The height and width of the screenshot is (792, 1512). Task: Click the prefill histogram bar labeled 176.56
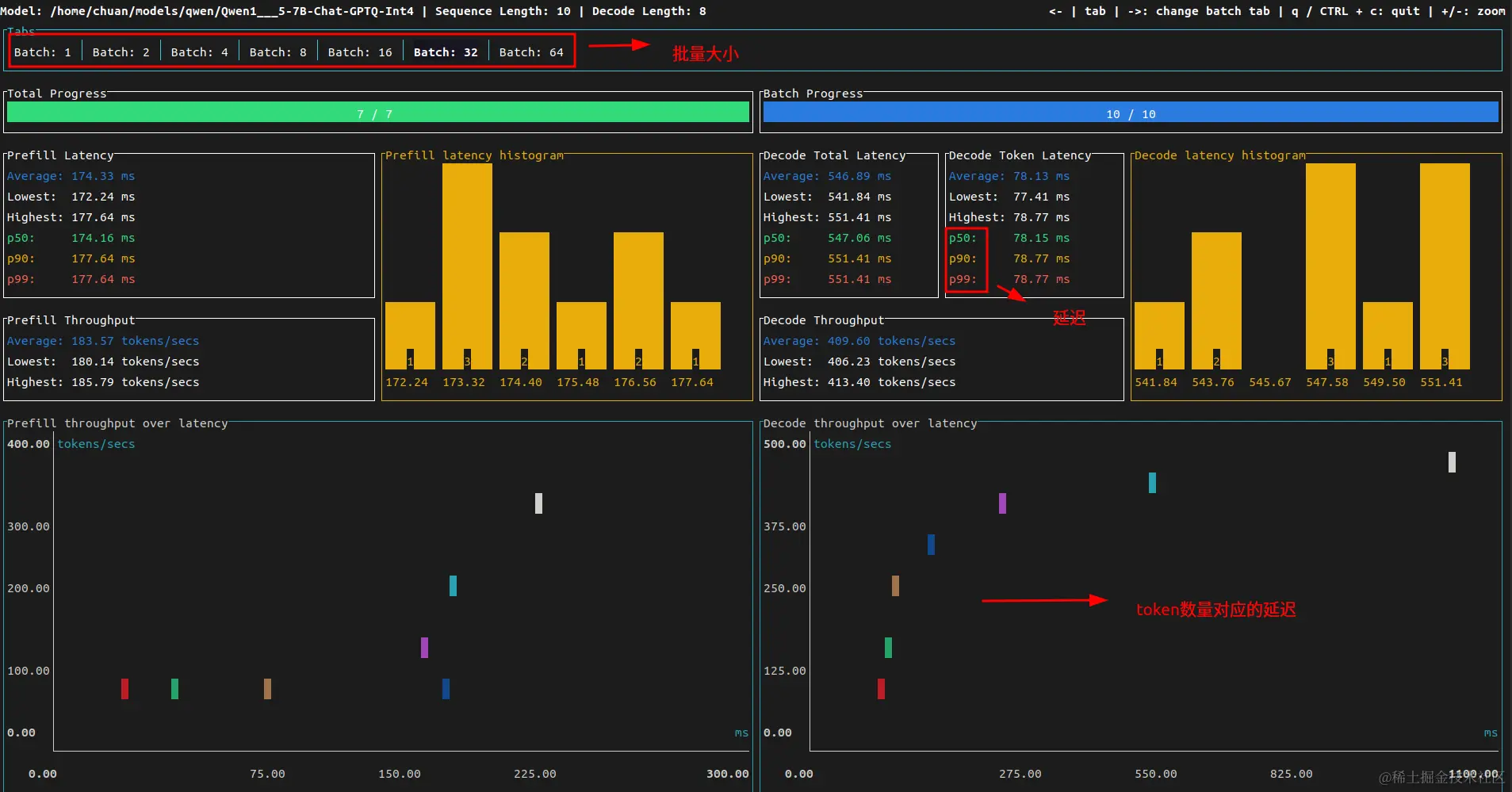pos(638,300)
